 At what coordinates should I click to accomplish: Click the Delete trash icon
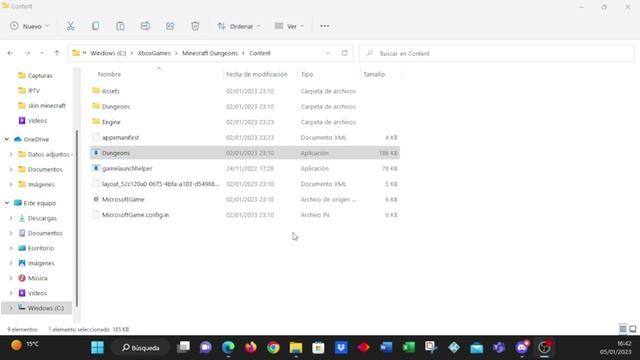[195, 26]
